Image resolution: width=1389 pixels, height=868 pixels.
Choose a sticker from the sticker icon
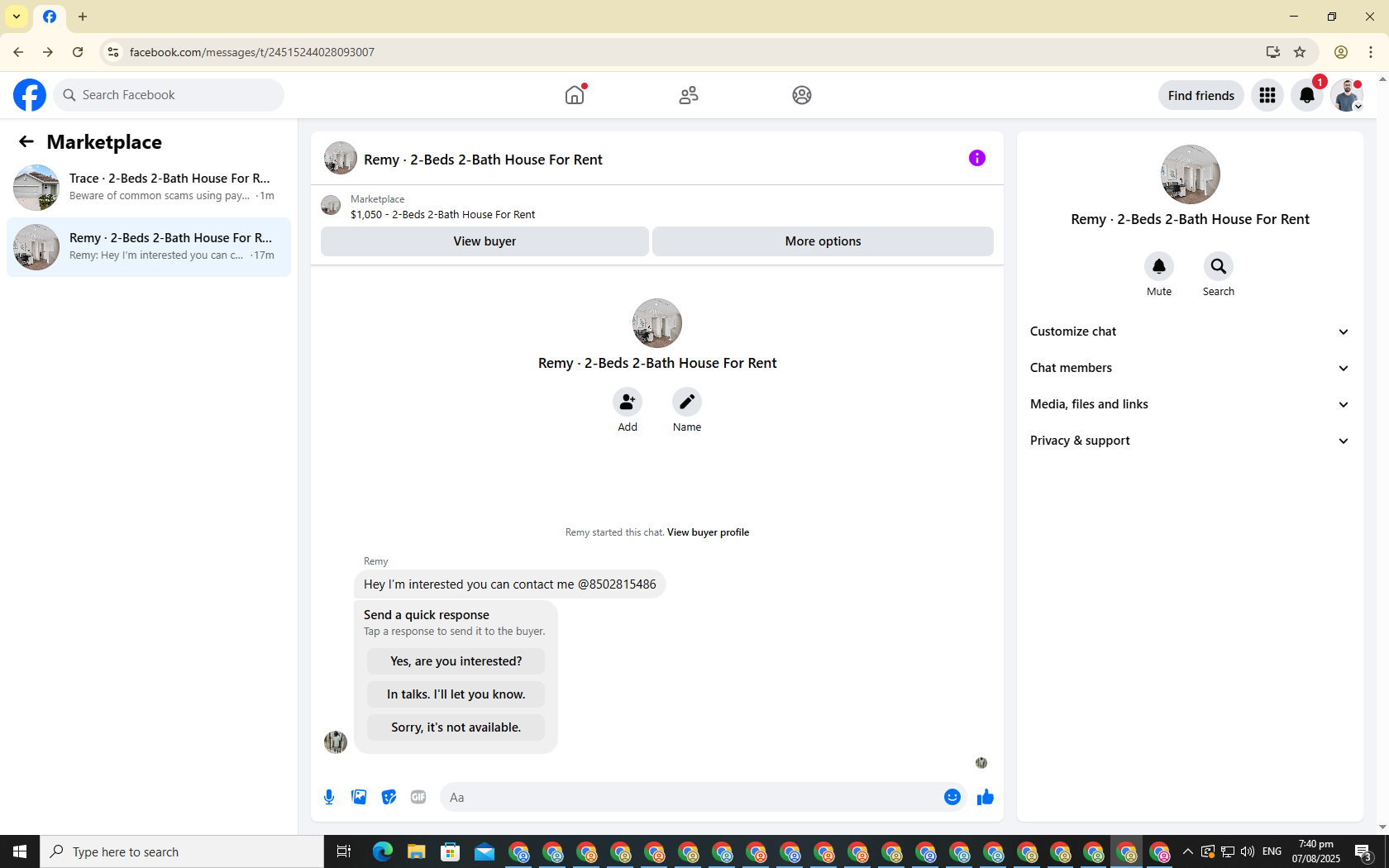(x=389, y=797)
